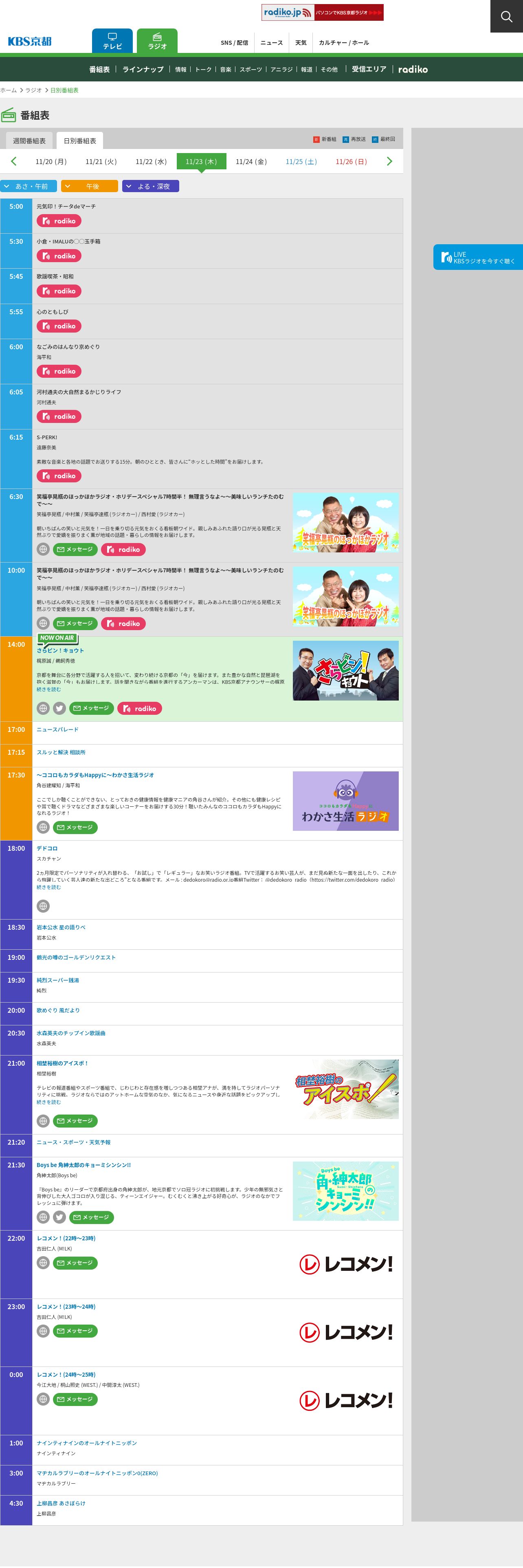Click radiko button for 心のともしび
Image resolution: width=523 pixels, height=1568 pixels.
click(59, 326)
